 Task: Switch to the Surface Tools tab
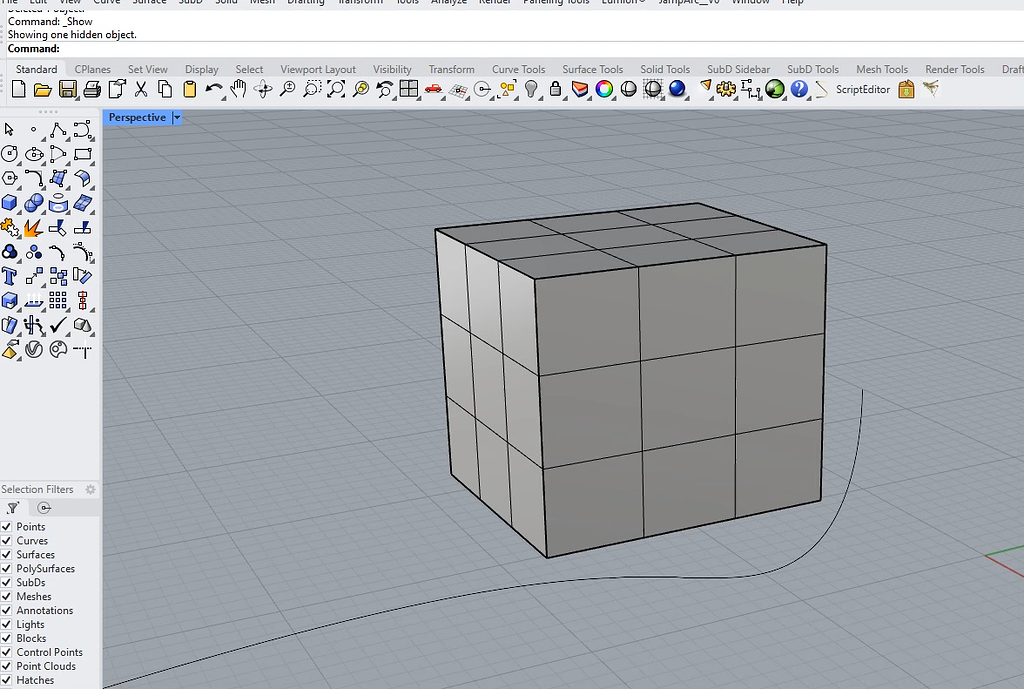(592, 69)
